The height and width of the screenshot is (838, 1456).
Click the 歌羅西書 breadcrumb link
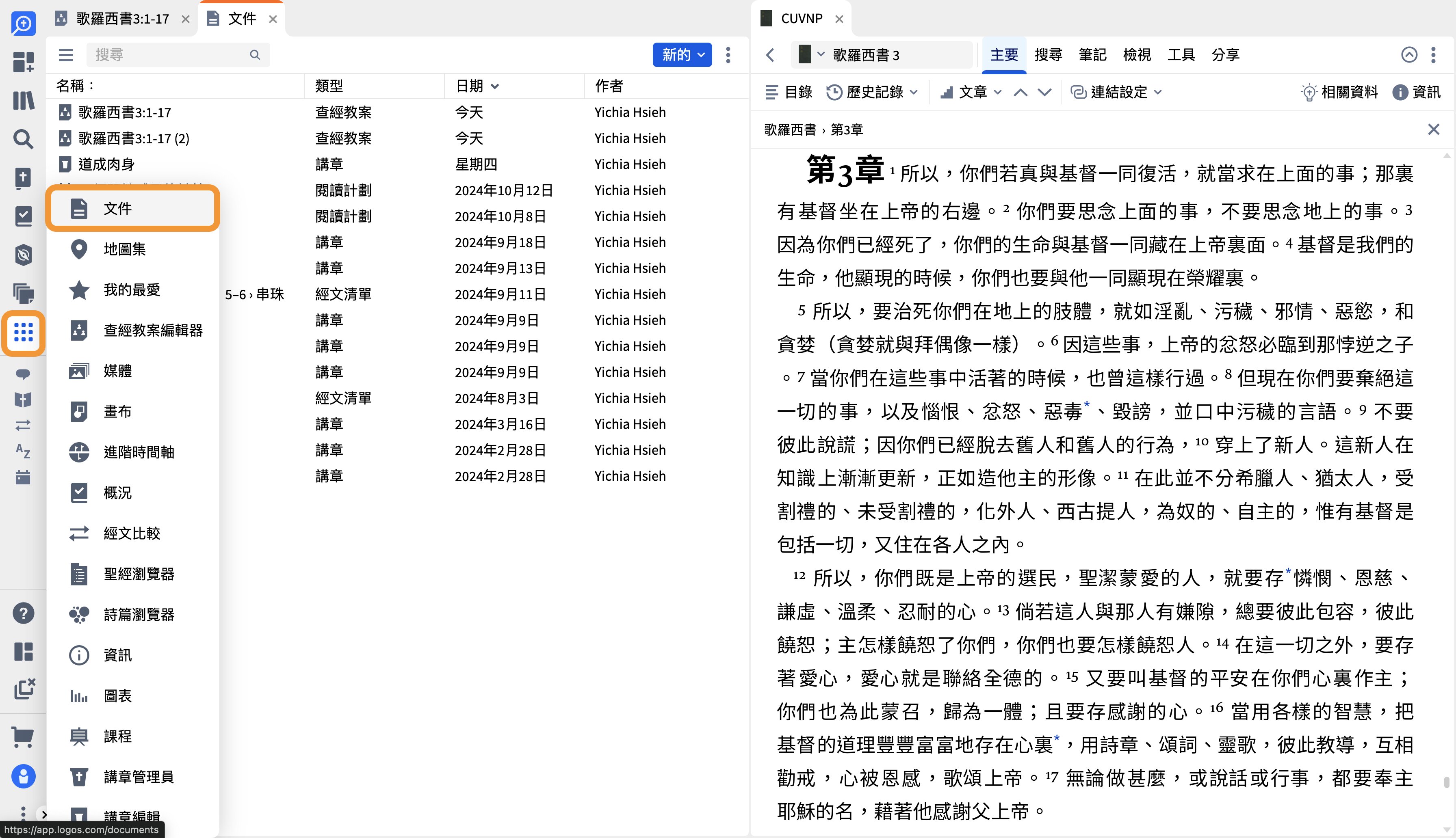(790, 130)
